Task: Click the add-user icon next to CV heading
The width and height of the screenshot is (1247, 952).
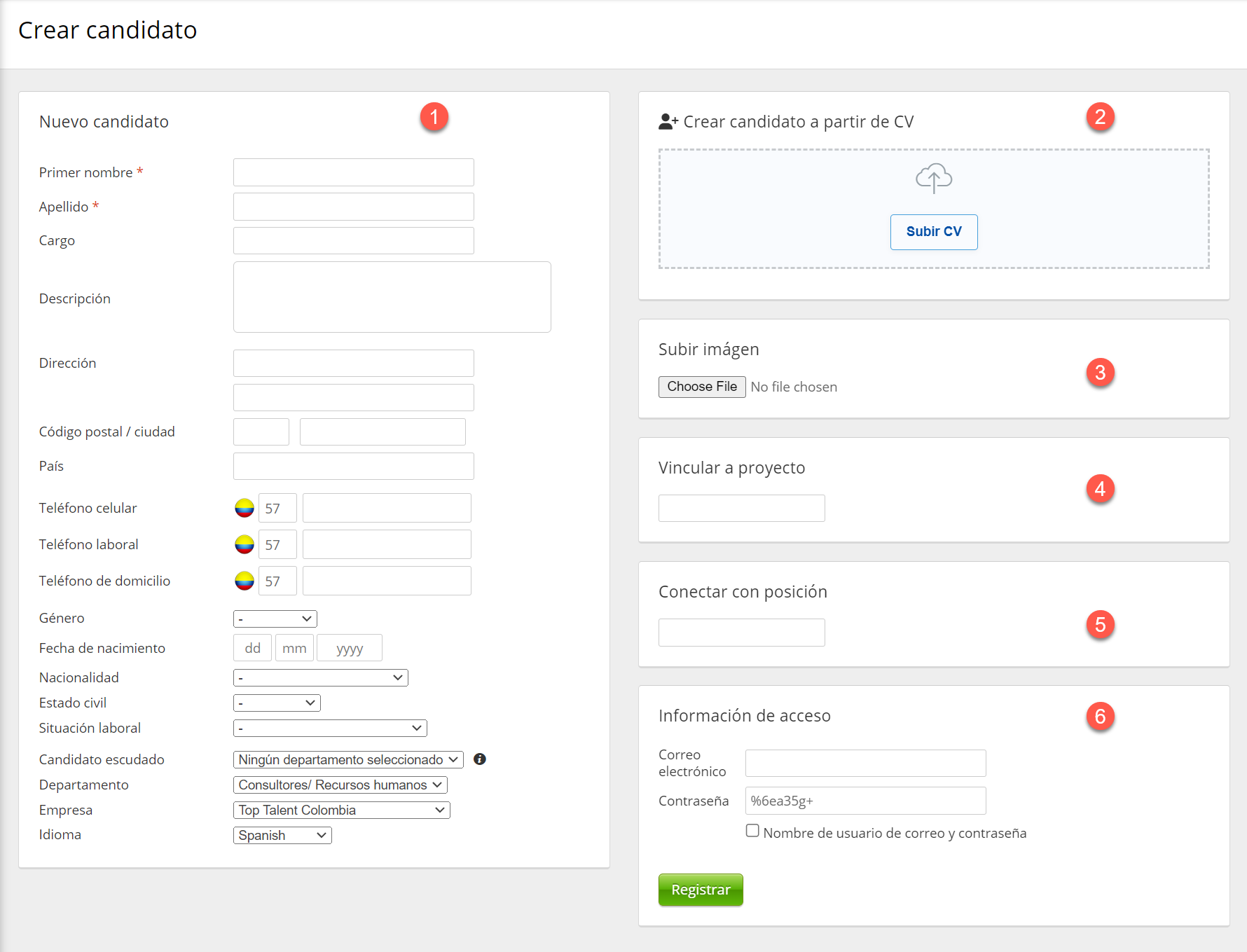Action: point(668,122)
